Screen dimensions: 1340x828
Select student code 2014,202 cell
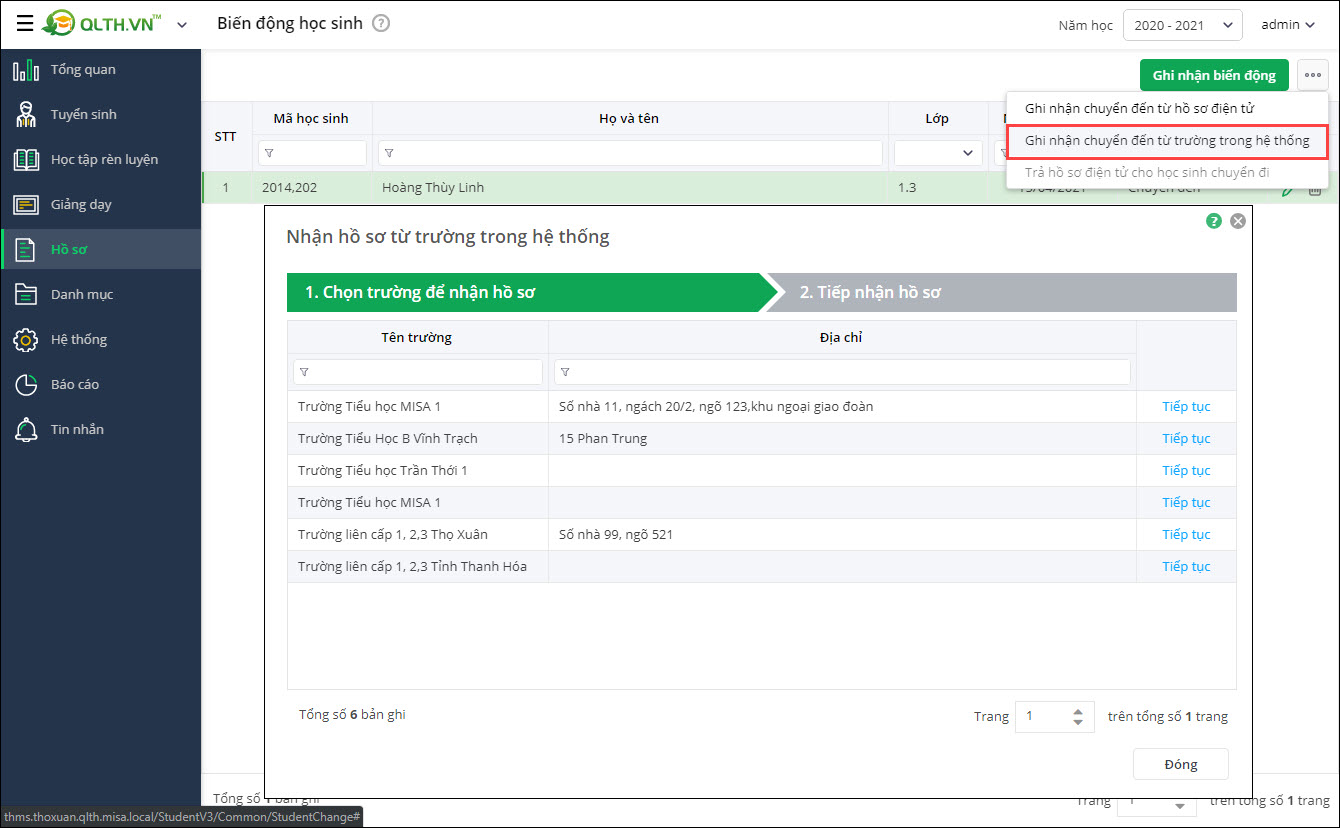click(x=312, y=188)
